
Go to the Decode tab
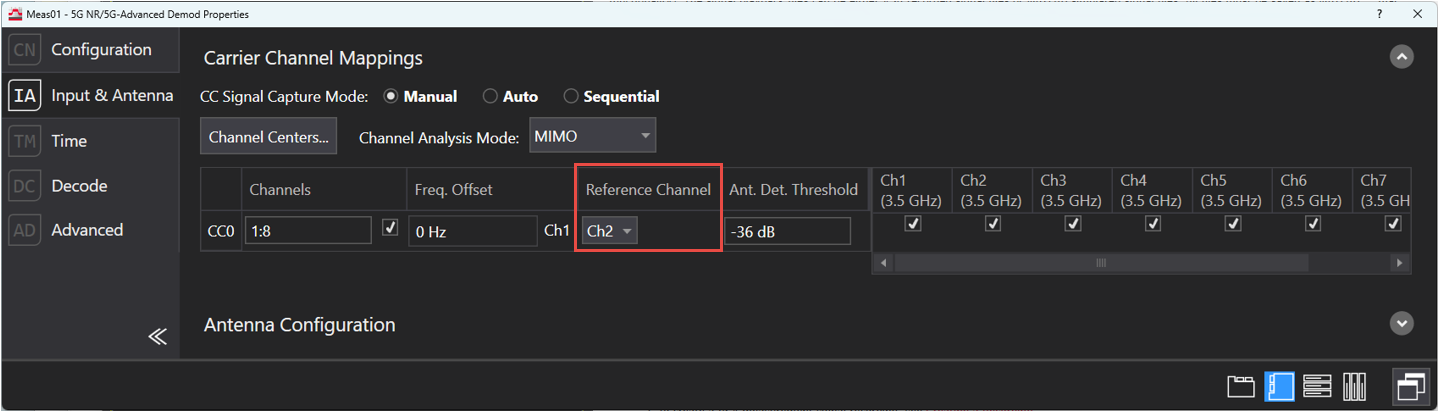coord(79,186)
